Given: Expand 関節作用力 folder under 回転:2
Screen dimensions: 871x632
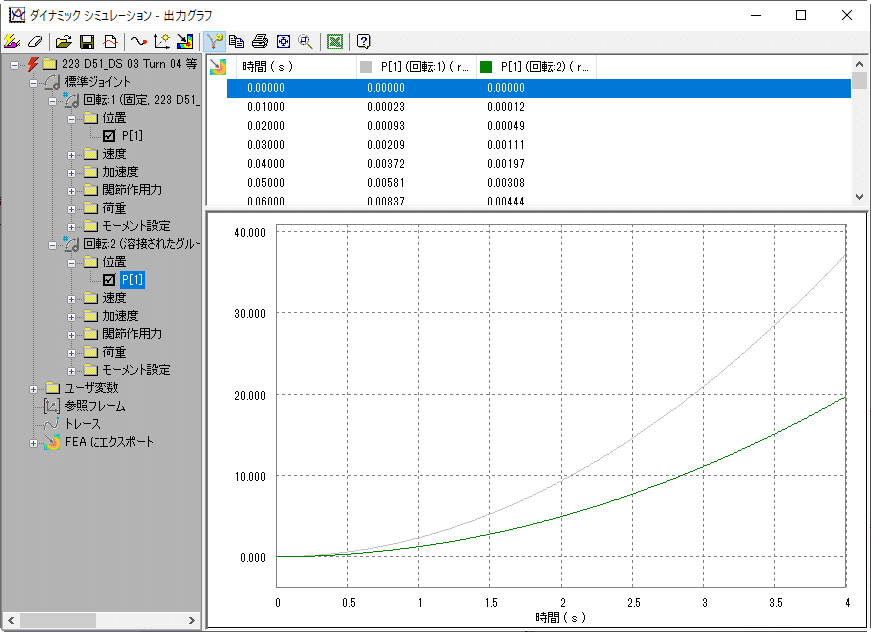Looking at the screenshot, I should [71, 335].
